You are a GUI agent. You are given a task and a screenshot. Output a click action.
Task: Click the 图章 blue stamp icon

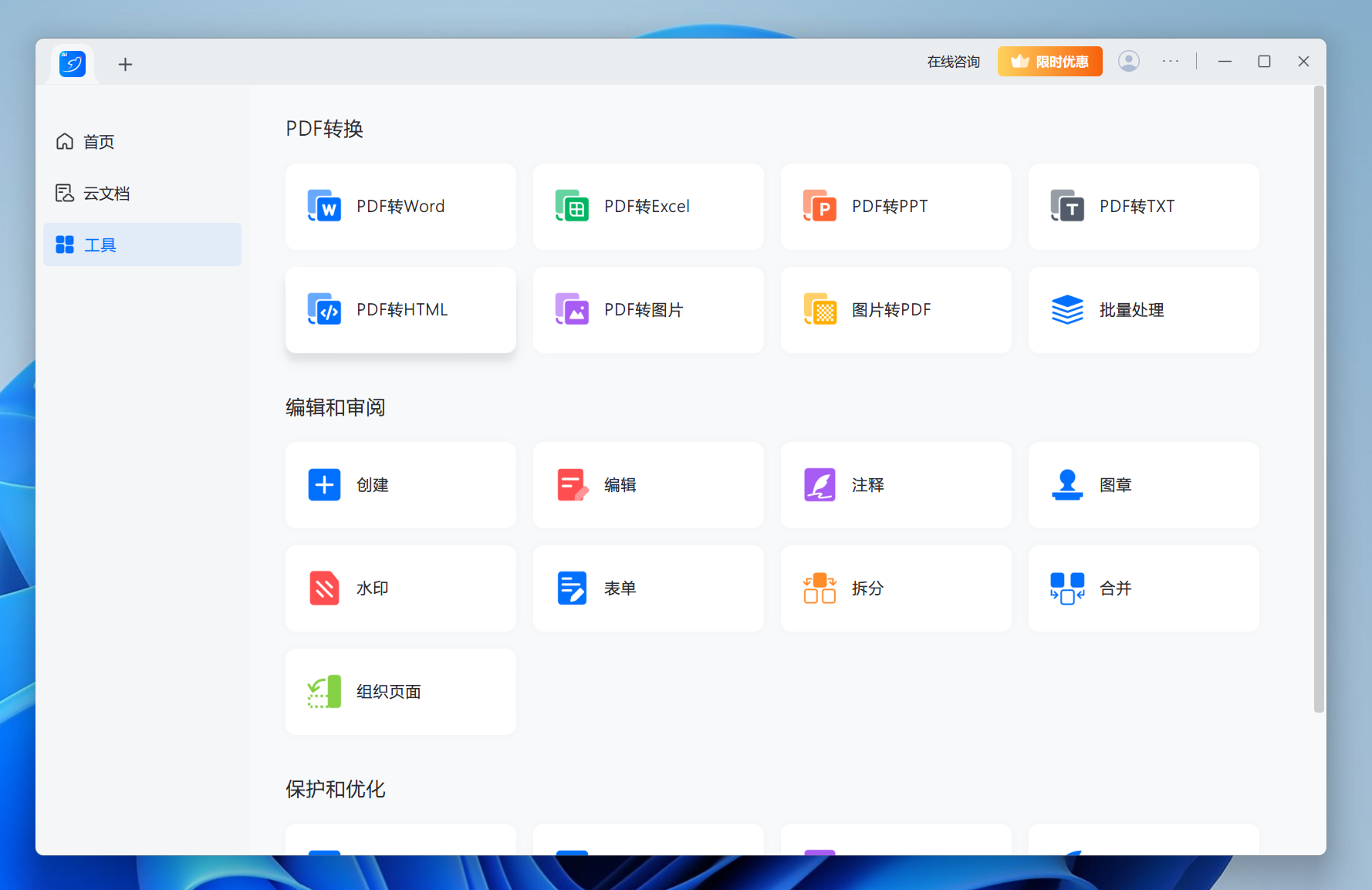1067,484
